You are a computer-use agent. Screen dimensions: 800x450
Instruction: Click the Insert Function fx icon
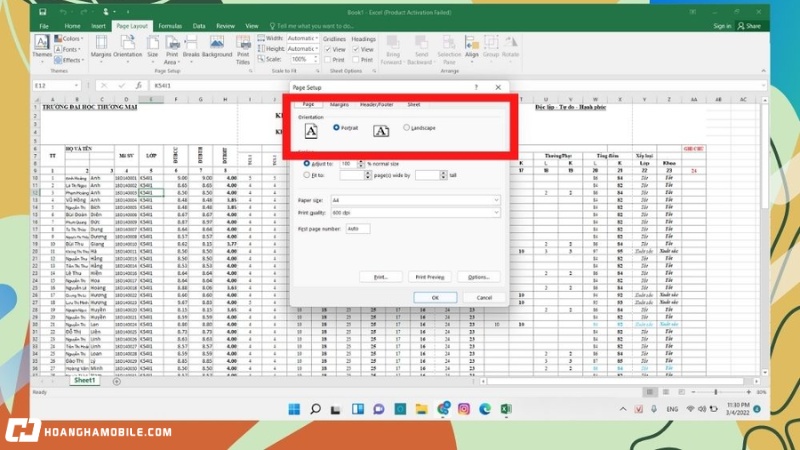coord(139,86)
